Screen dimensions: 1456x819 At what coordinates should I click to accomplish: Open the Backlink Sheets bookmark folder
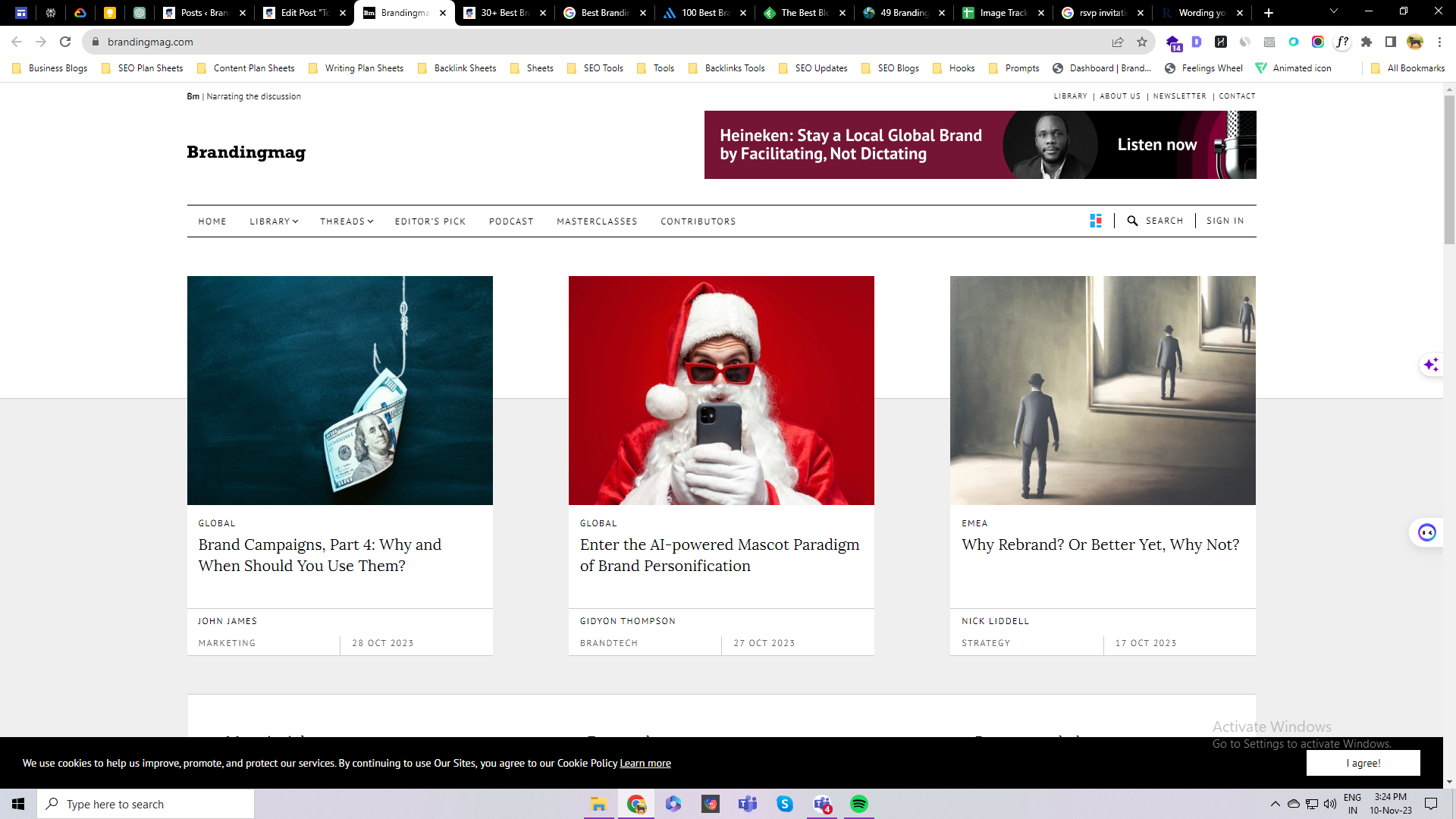457,68
